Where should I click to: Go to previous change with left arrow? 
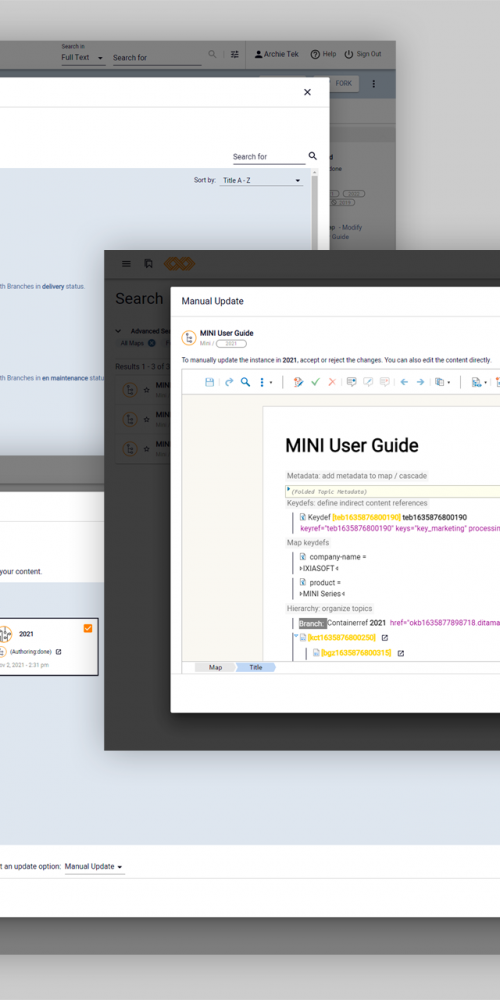click(x=404, y=382)
